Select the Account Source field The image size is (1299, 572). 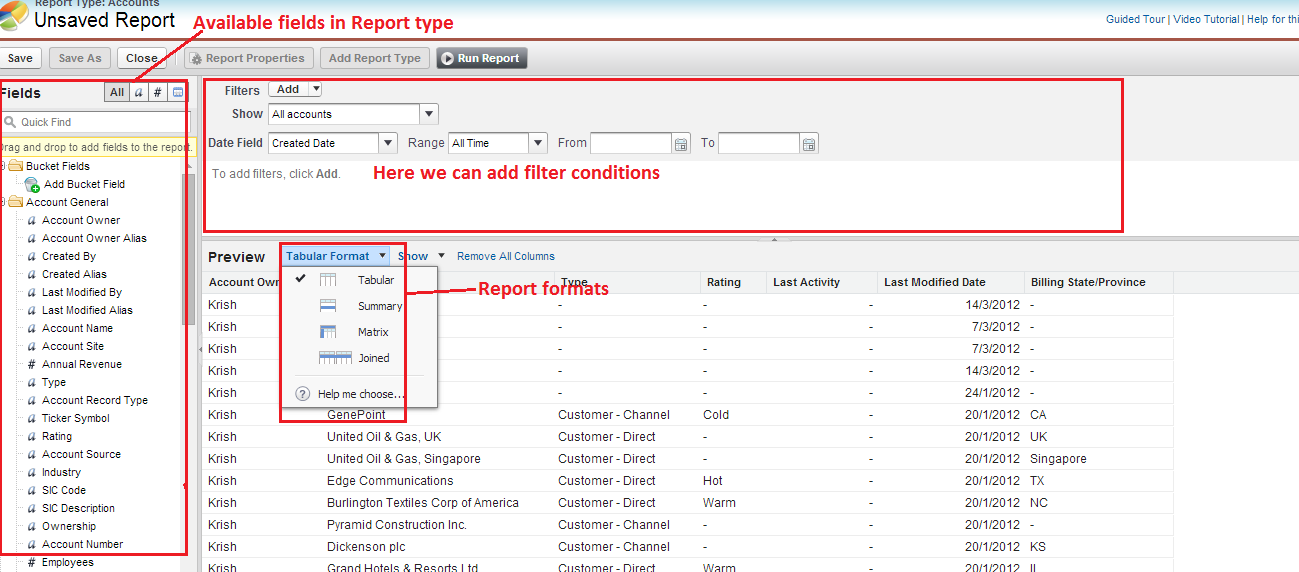[81, 454]
